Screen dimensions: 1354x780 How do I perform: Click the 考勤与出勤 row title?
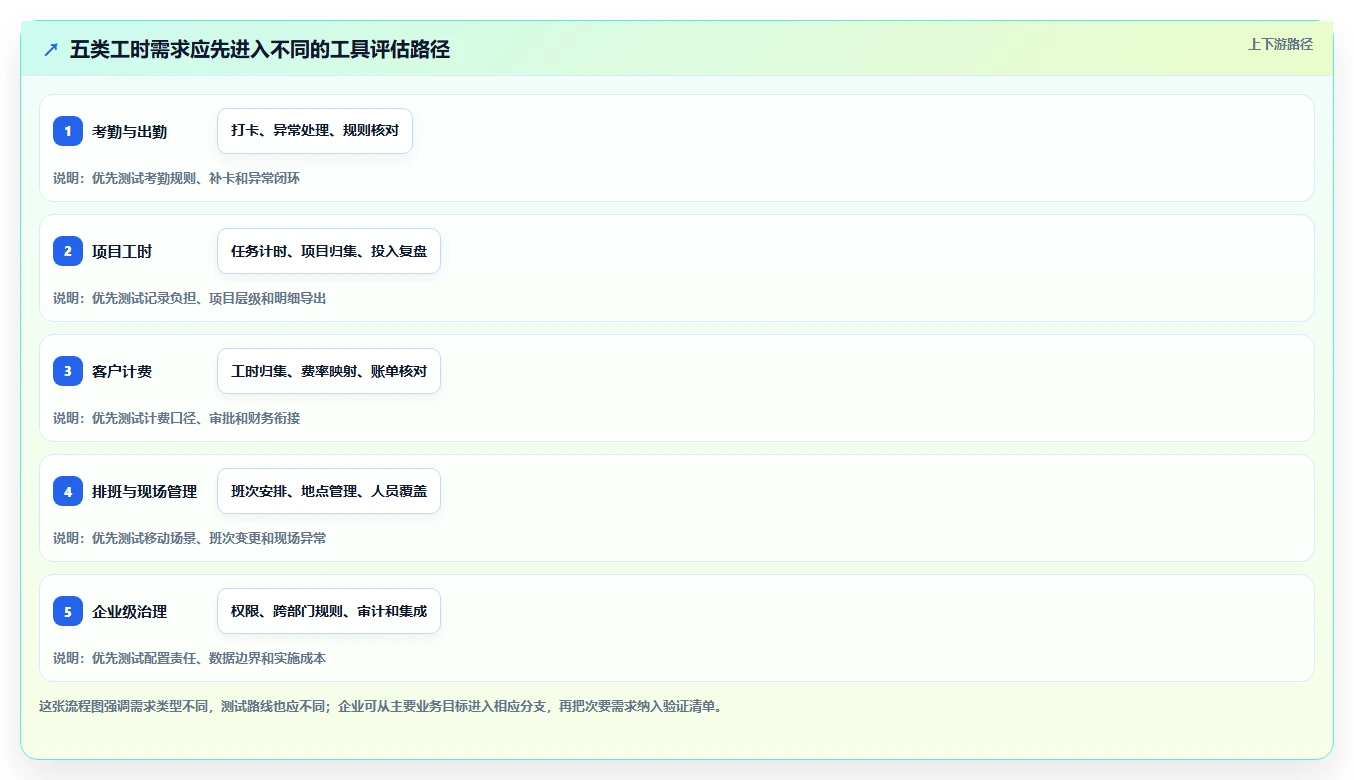tap(130, 132)
